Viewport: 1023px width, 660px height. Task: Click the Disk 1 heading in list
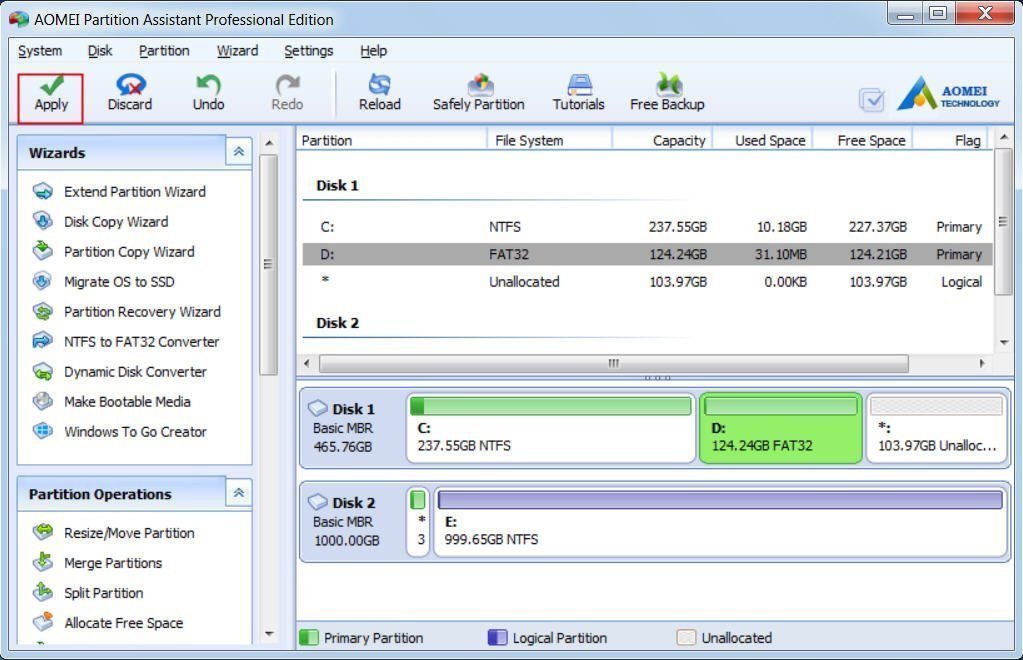click(337, 186)
